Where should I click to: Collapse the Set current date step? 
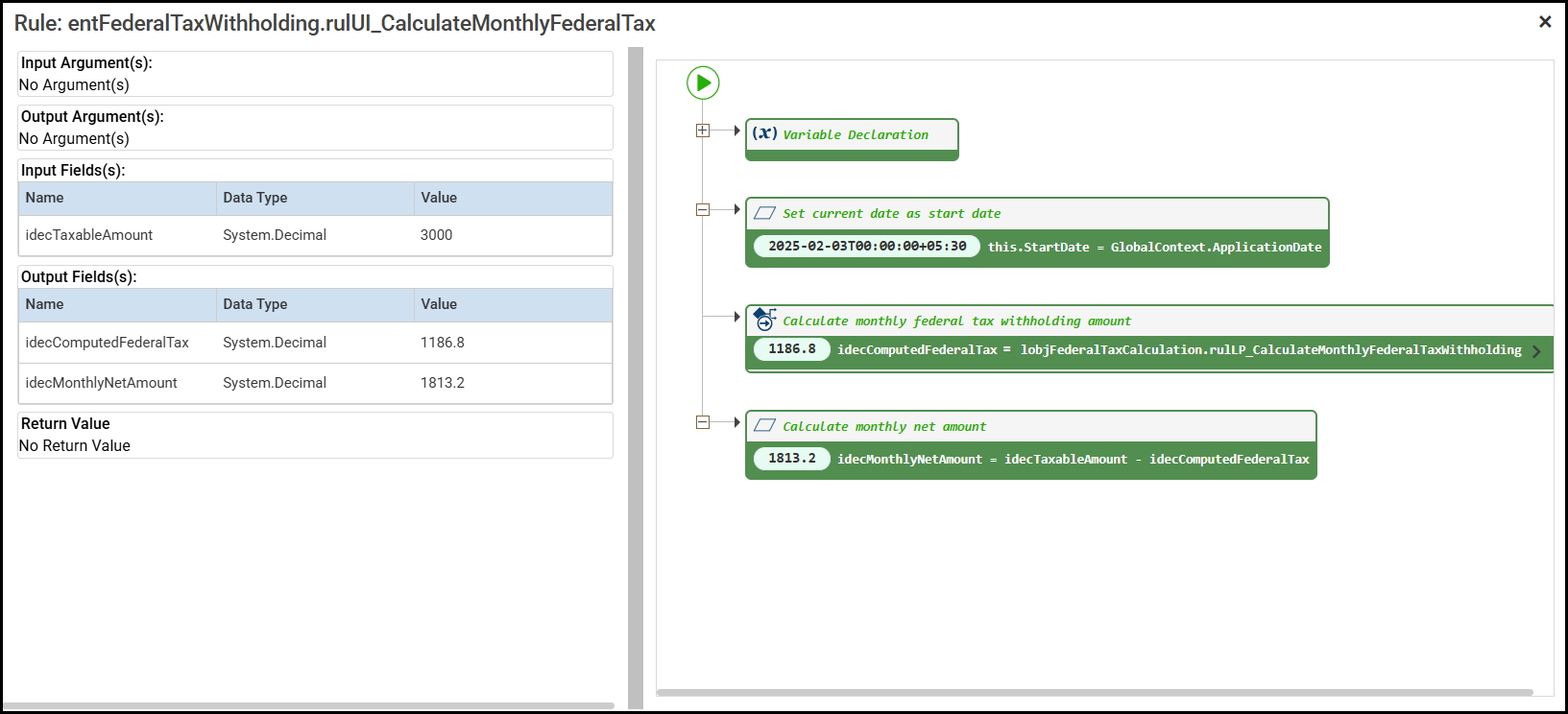pyautogui.click(x=703, y=209)
